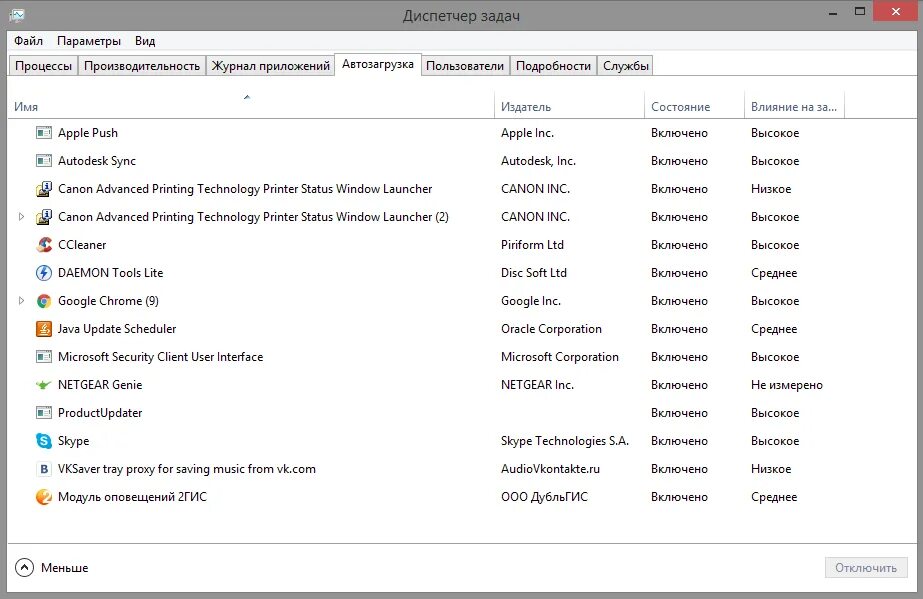Click the Canon launcher (2) icon
This screenshot has height=599, width=923.
44,217
